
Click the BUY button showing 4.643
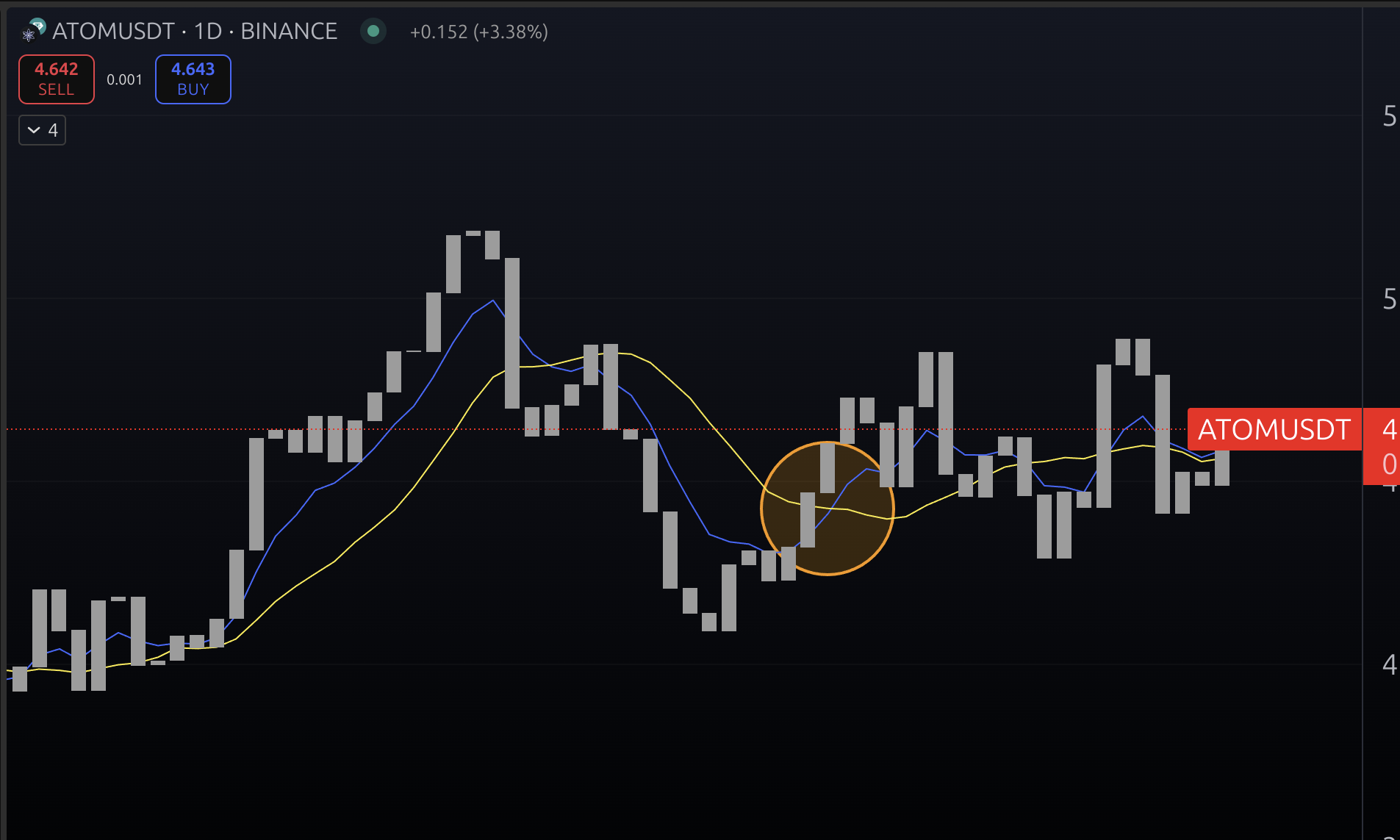[x=193, y=79]
